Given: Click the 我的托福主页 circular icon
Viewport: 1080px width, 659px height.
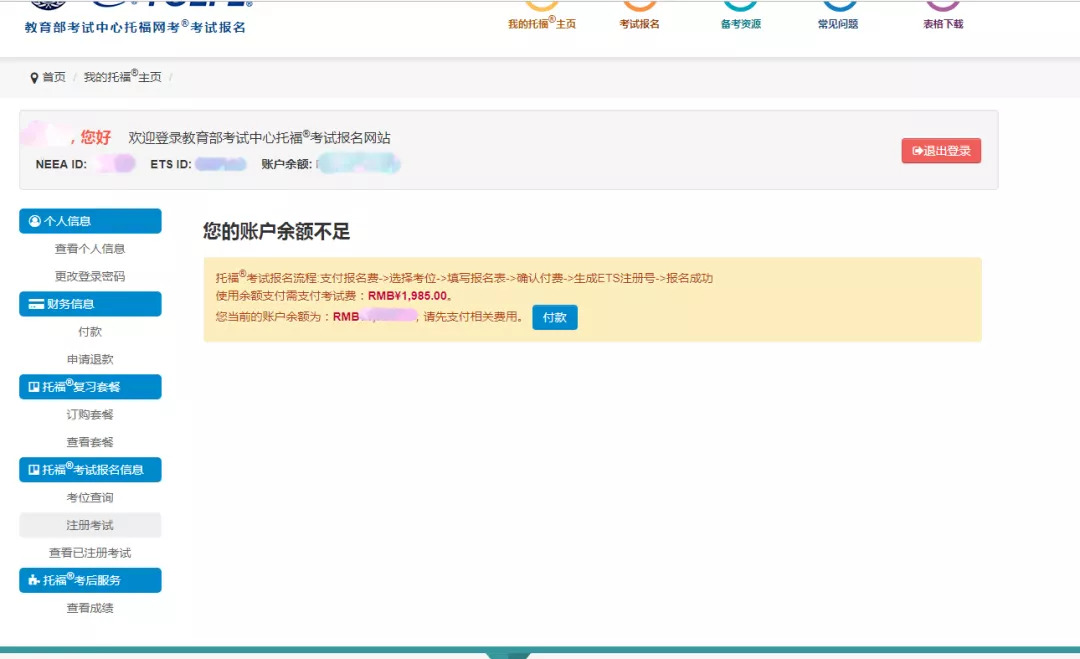Looking at the screenshot, I should (x=542, y=5).
